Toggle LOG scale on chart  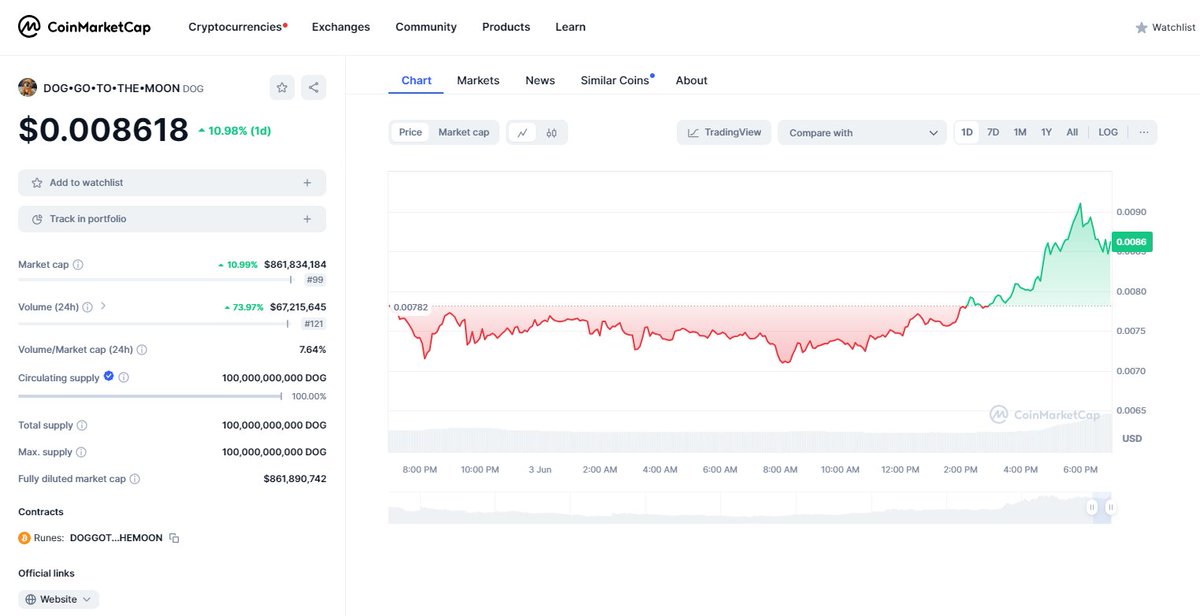[1108, 132]
